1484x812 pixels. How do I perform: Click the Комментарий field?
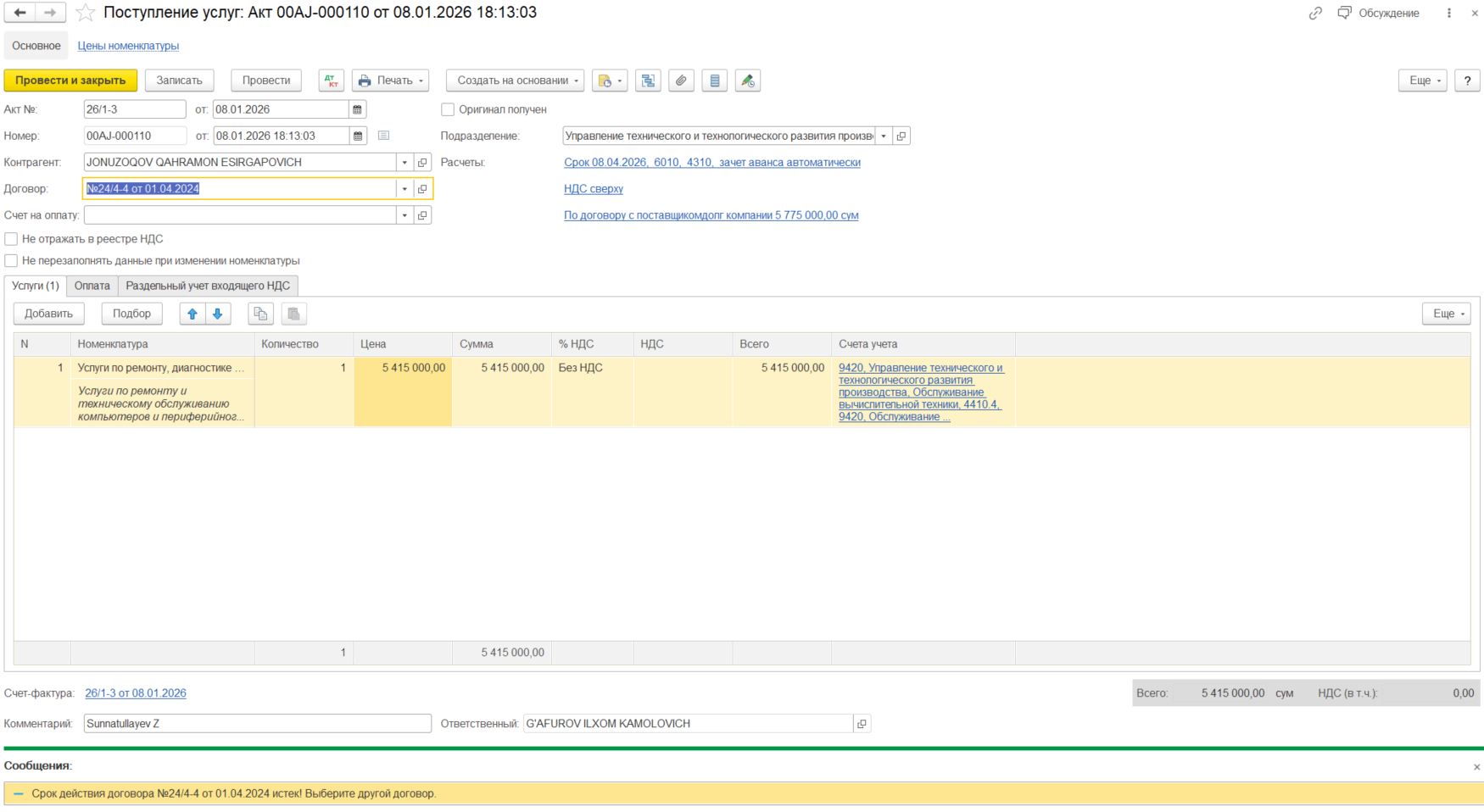[x=258, y=724]
